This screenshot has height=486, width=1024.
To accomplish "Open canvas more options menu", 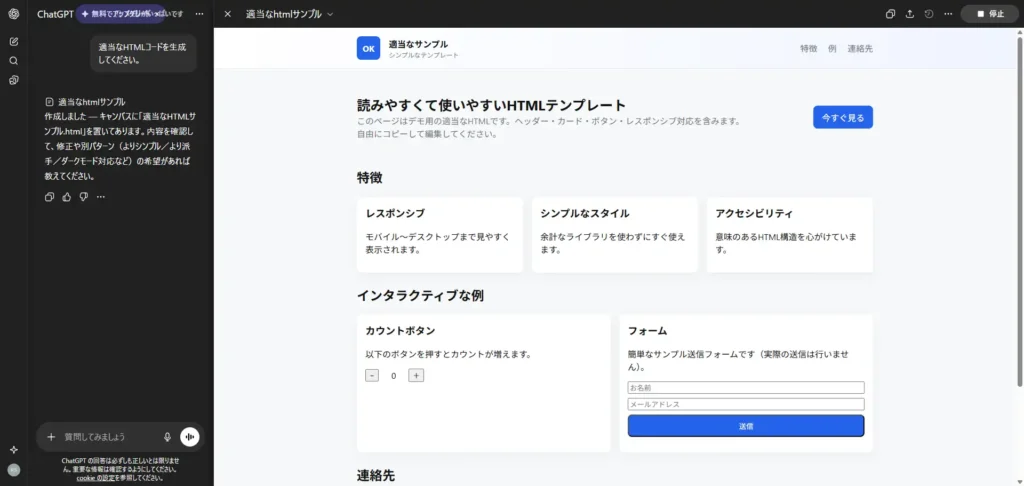I will [948, 14].
